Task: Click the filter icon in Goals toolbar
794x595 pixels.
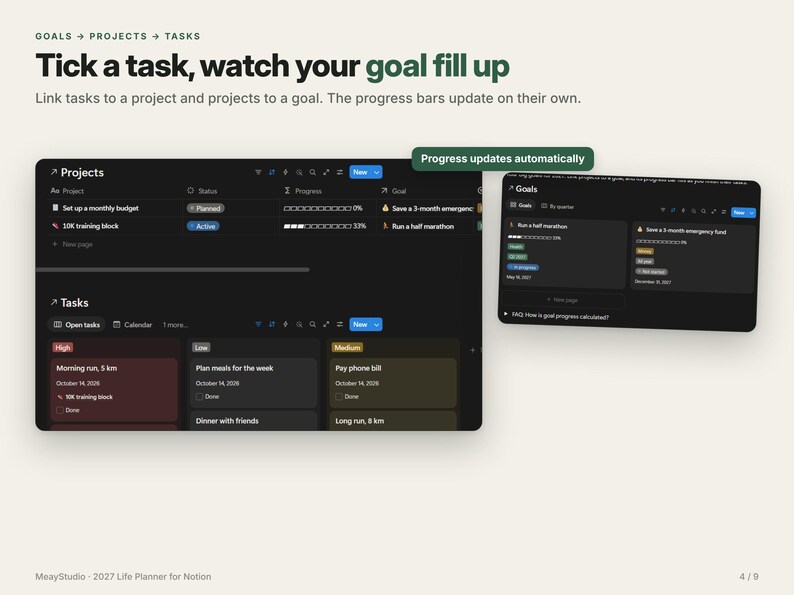Action: (663, 210)
